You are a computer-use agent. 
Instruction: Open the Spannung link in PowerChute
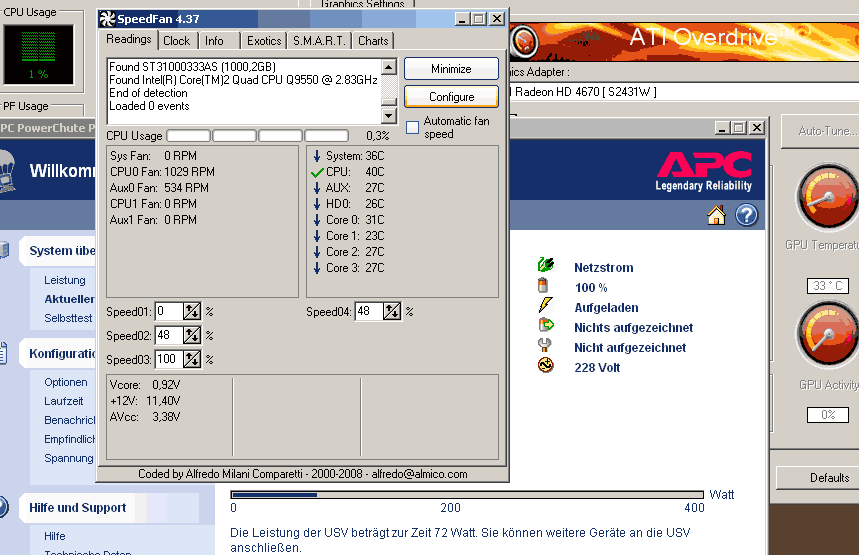click(x=68, y=458)
